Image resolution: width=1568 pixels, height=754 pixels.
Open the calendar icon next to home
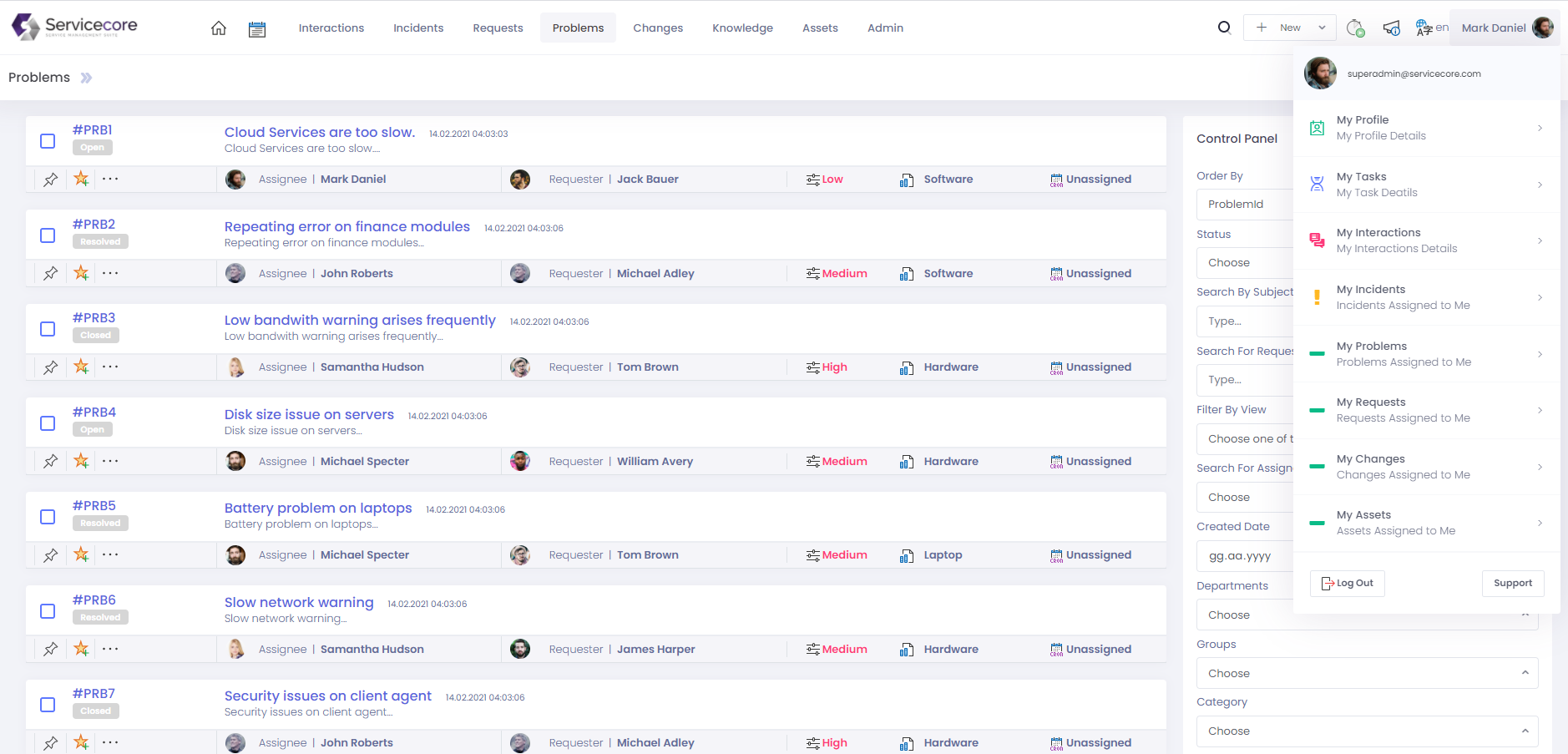[257, 29]
